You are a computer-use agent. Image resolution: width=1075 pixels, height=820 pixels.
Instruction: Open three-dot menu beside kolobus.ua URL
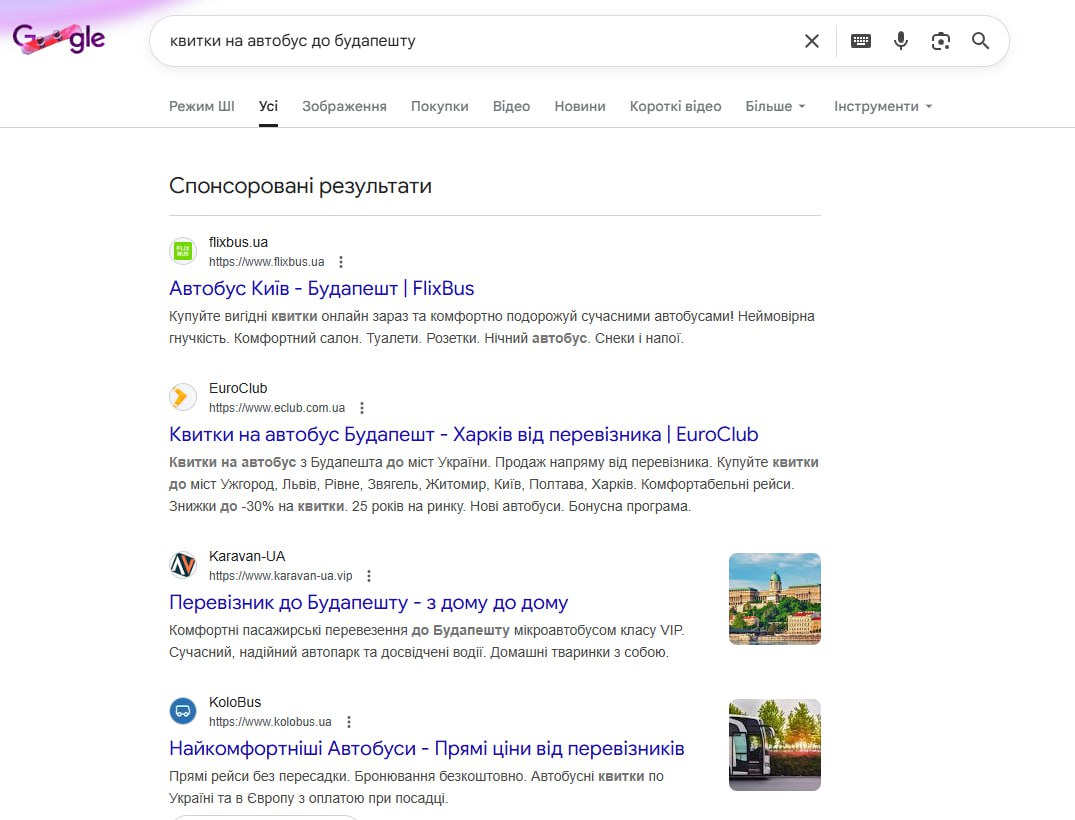coord(349,722)
